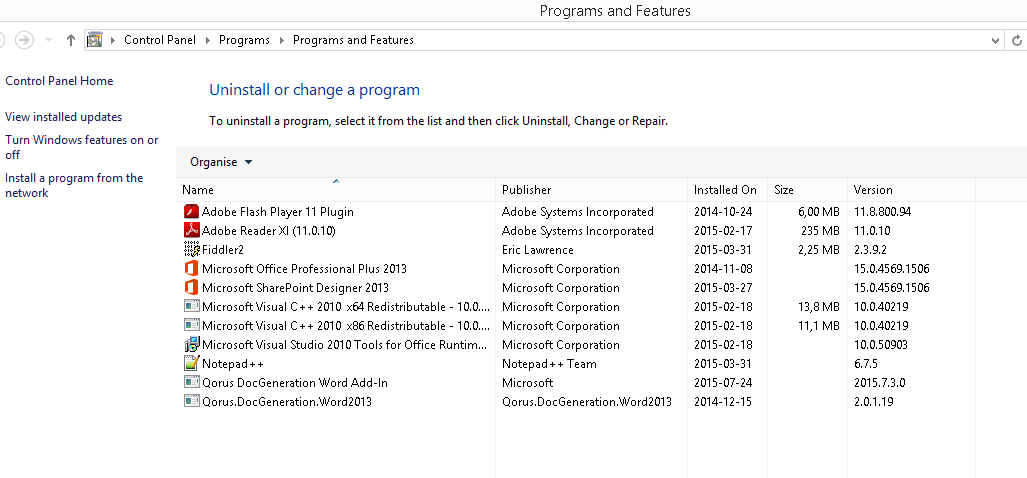Select the Fiddler2 program name
This screenshot has width=1027, height=478.
pyautogui.click(x=223, y=249)
